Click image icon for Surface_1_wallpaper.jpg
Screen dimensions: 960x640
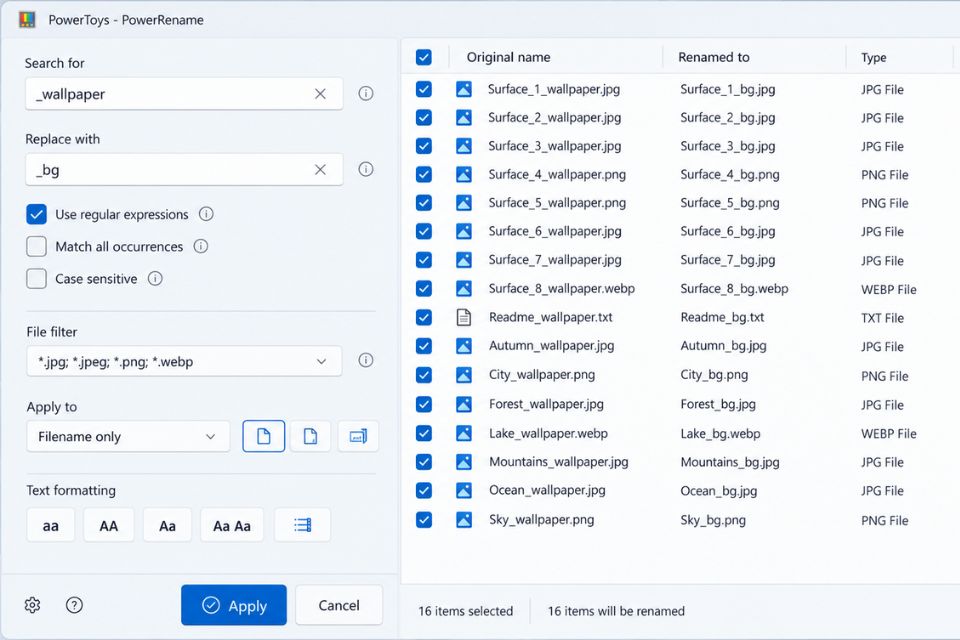[464, 89]
